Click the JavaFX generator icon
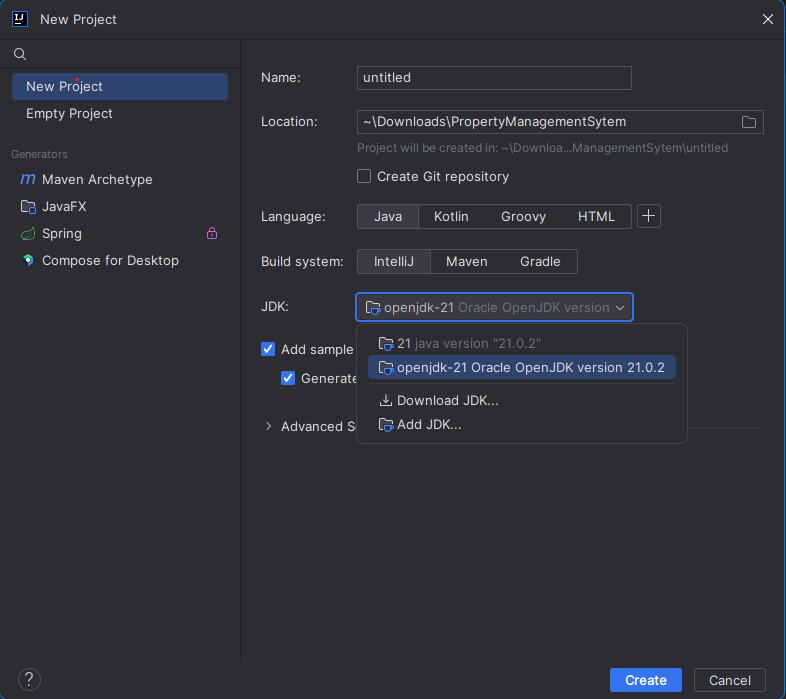Screen dimensions: 786x699 (28, 206)
